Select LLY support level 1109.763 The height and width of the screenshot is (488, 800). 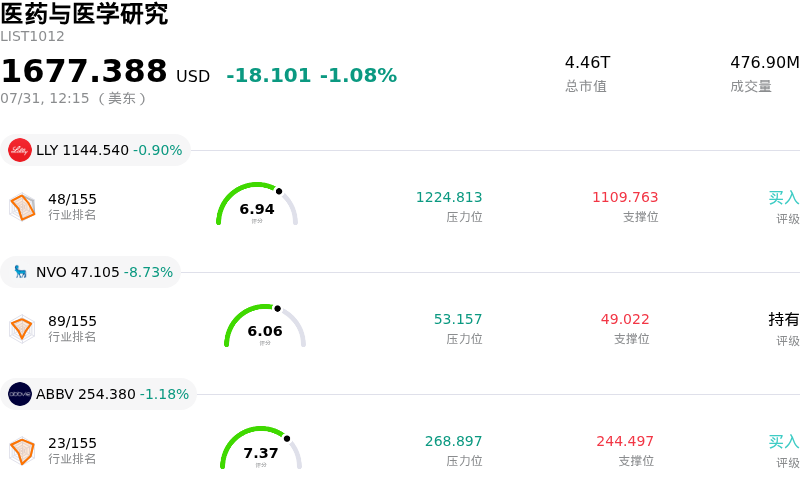[625, 197]
